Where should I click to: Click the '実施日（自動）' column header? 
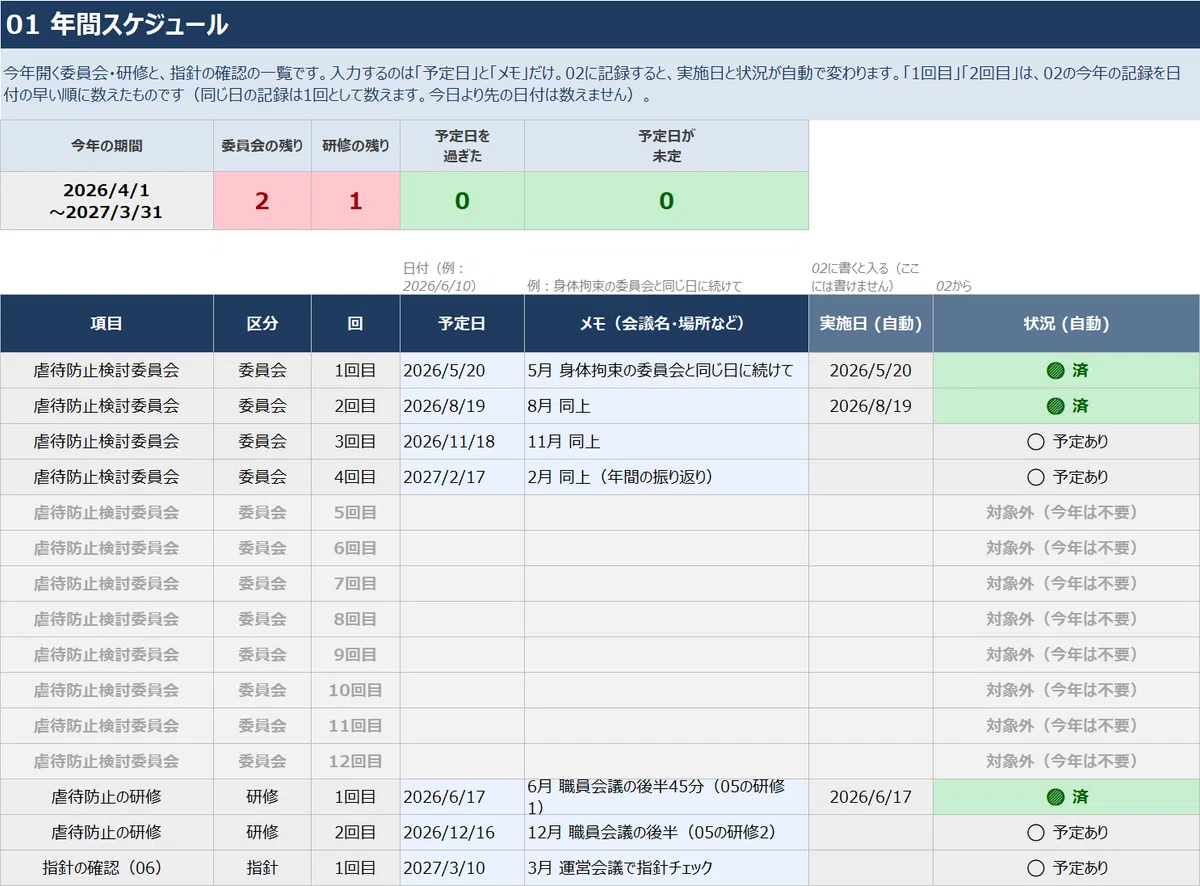tap(871, 324)
